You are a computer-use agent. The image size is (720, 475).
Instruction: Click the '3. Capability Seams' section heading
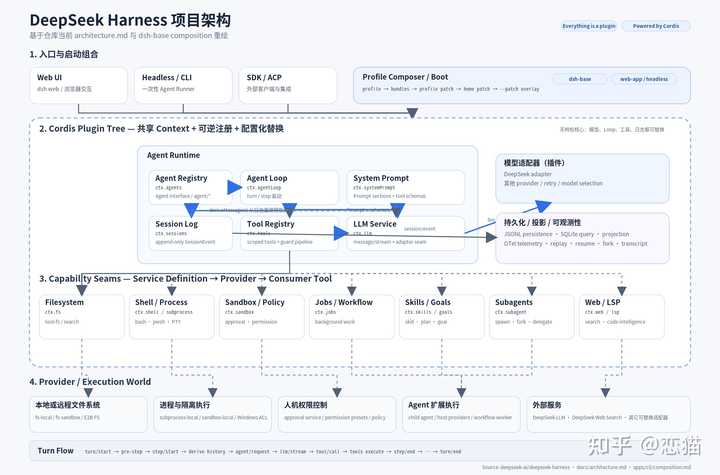[x=185, y=279]
